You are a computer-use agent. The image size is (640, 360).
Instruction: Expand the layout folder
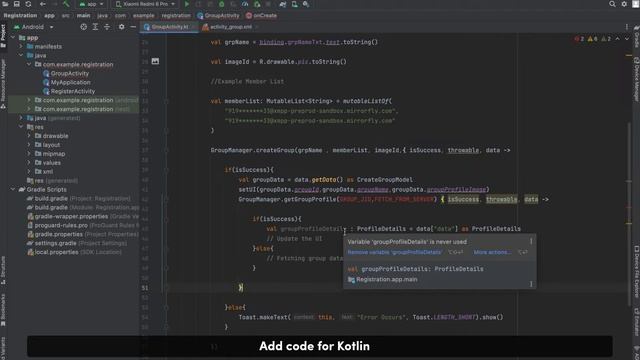click(x=29, y=145)
